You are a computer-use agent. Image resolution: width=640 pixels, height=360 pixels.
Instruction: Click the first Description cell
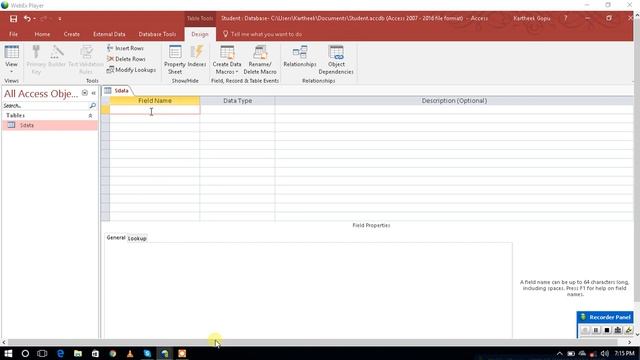[x=454, y=110]
